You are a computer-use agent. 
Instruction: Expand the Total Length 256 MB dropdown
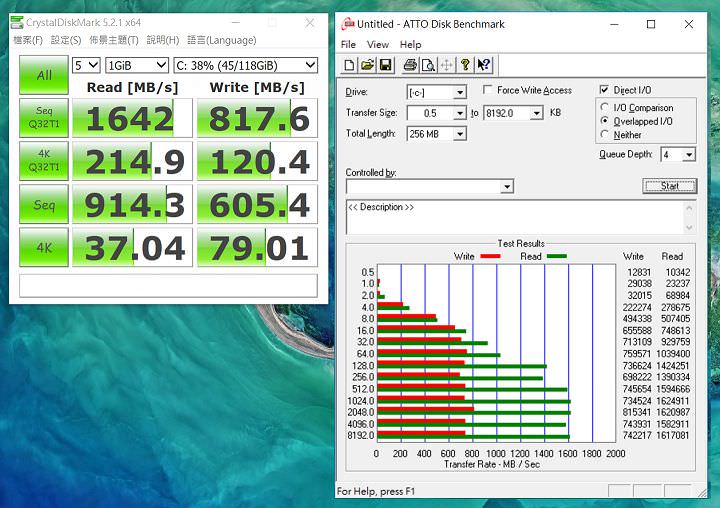459,134
